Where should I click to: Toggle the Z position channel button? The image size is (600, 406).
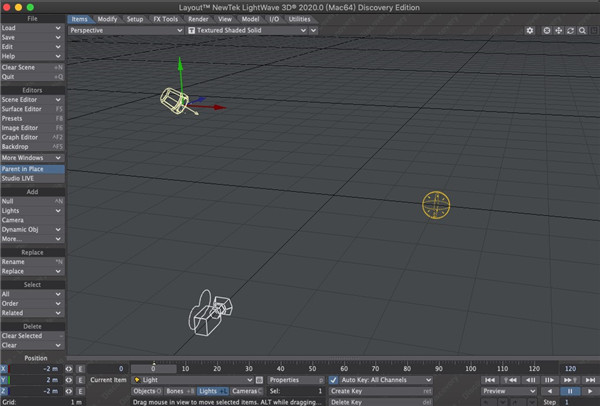4,391
